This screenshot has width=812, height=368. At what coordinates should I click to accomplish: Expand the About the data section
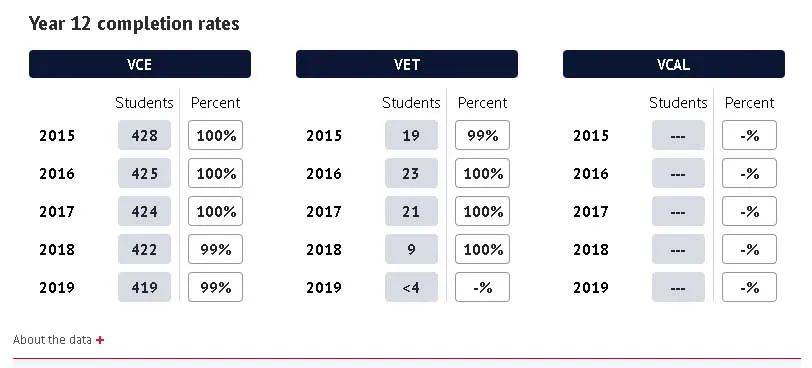point(58,340)
